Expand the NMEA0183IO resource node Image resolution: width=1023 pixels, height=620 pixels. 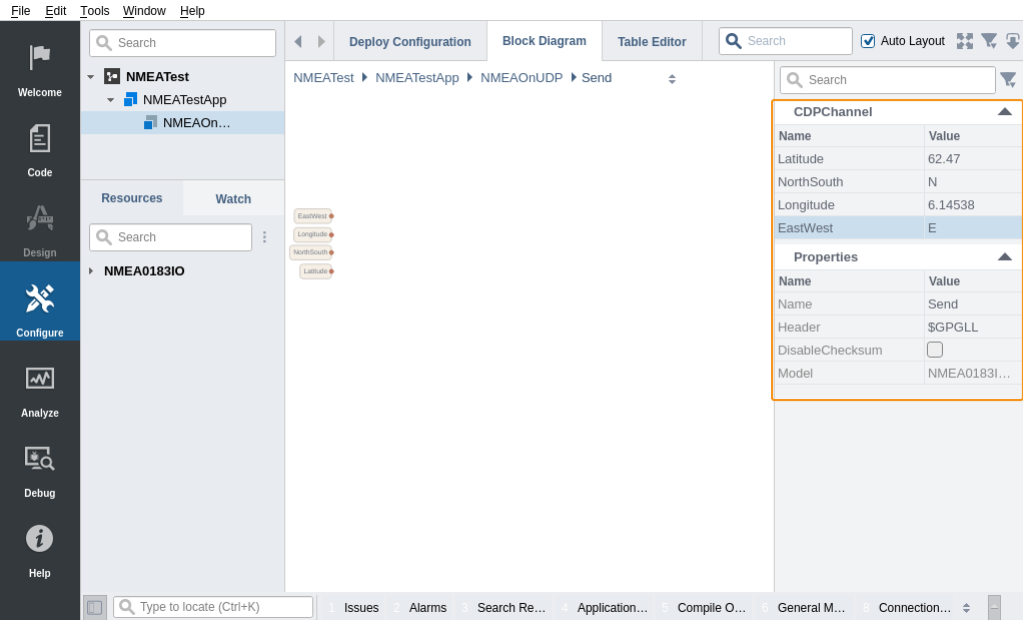click(x=91, y=271)
